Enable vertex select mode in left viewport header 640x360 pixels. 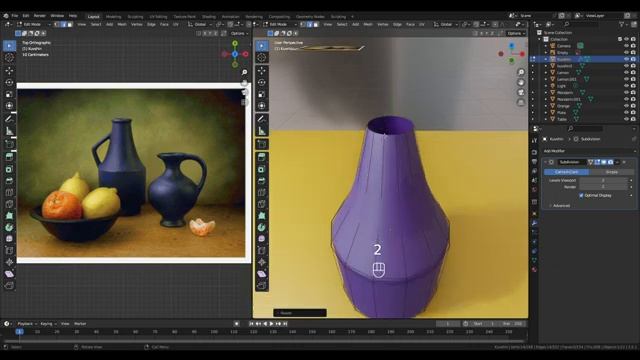click(57, 24)
